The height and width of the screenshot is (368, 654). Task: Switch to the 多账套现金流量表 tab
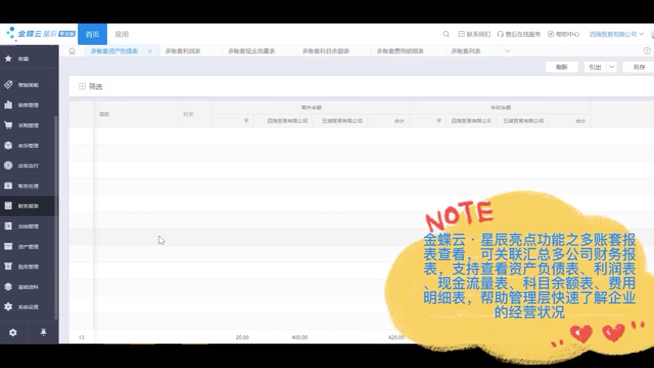tap(252, 51)
